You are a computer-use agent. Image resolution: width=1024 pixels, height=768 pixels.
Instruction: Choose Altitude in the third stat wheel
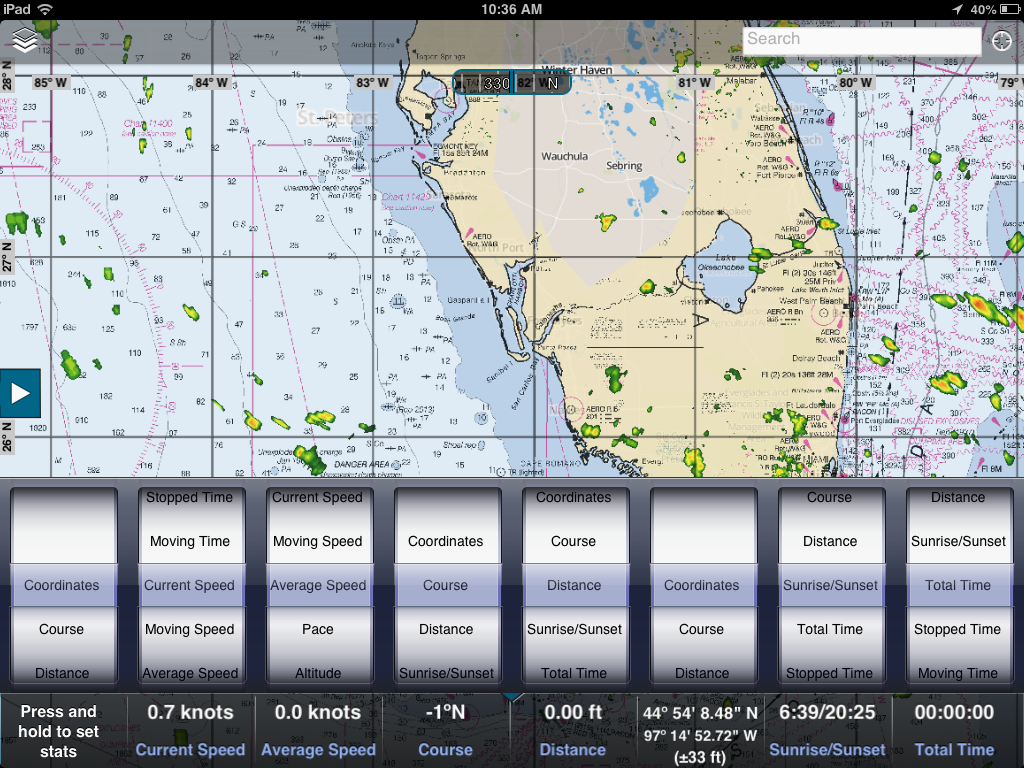click(319, 672)
